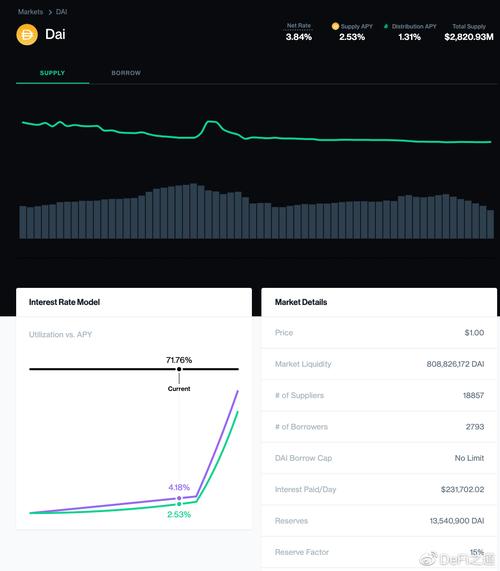Click the Net Rate label
Image resolution: width=500 pixels, height=571 pixels.
click(x=299, y=25)
